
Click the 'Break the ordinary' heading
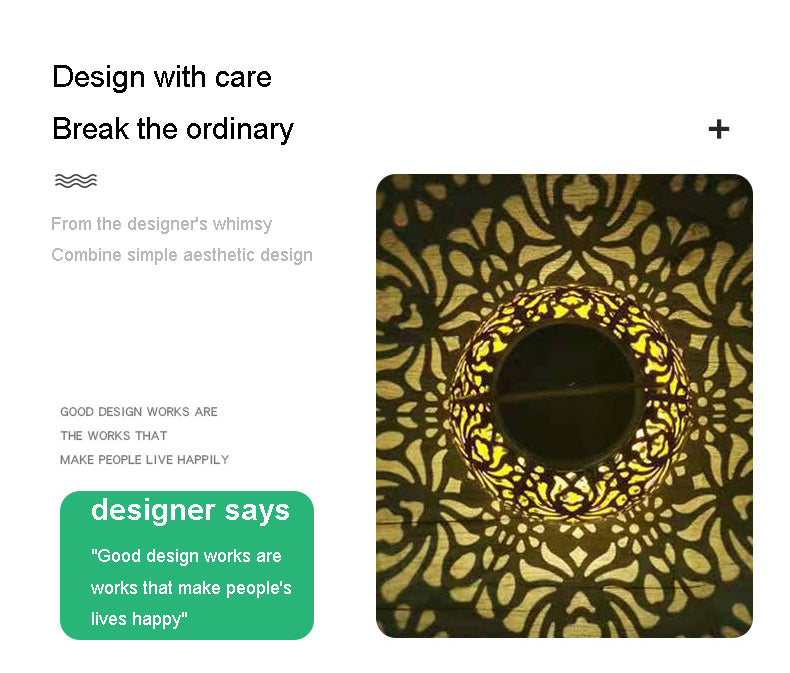(173, 129)
